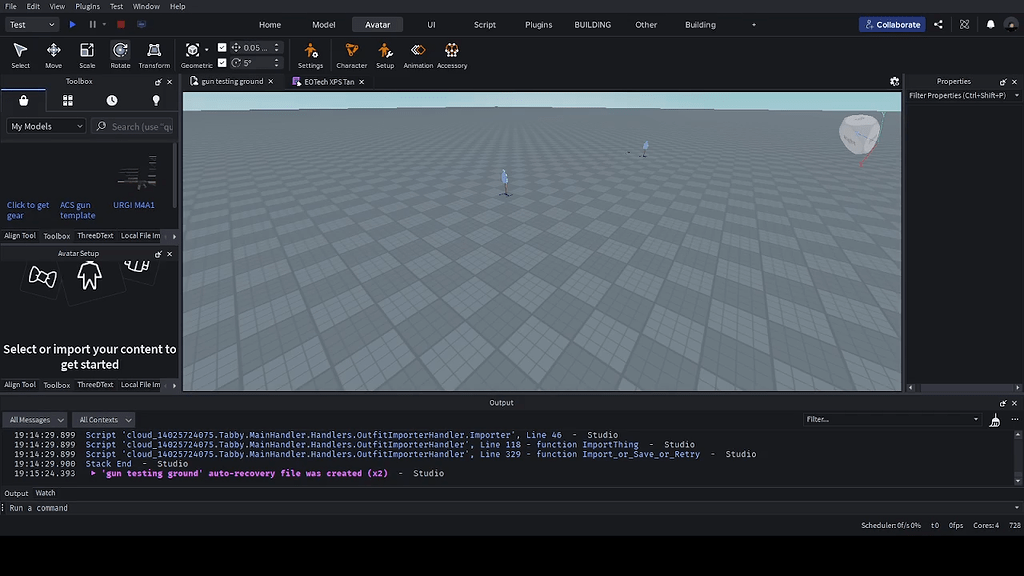1024x576 pixels.
Task: Open the ACS gun template link
Action: coord(78,210)
